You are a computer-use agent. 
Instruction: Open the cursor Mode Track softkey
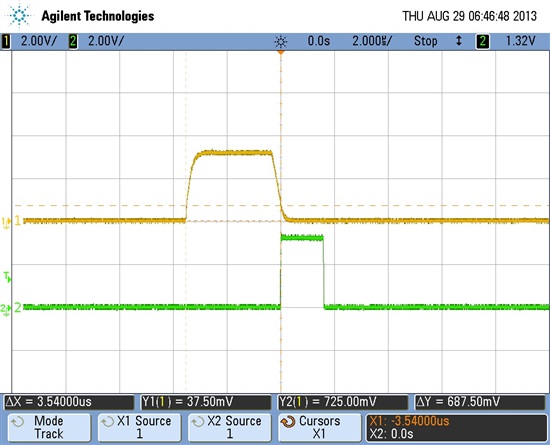coord(49,427)
